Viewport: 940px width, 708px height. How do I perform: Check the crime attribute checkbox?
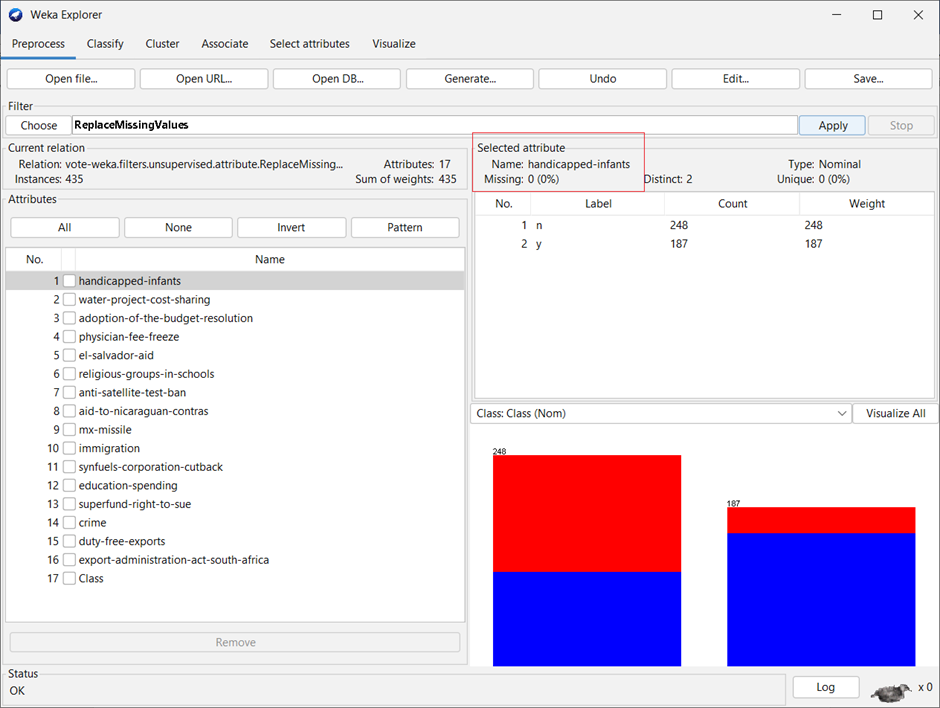tap(69, 522)
